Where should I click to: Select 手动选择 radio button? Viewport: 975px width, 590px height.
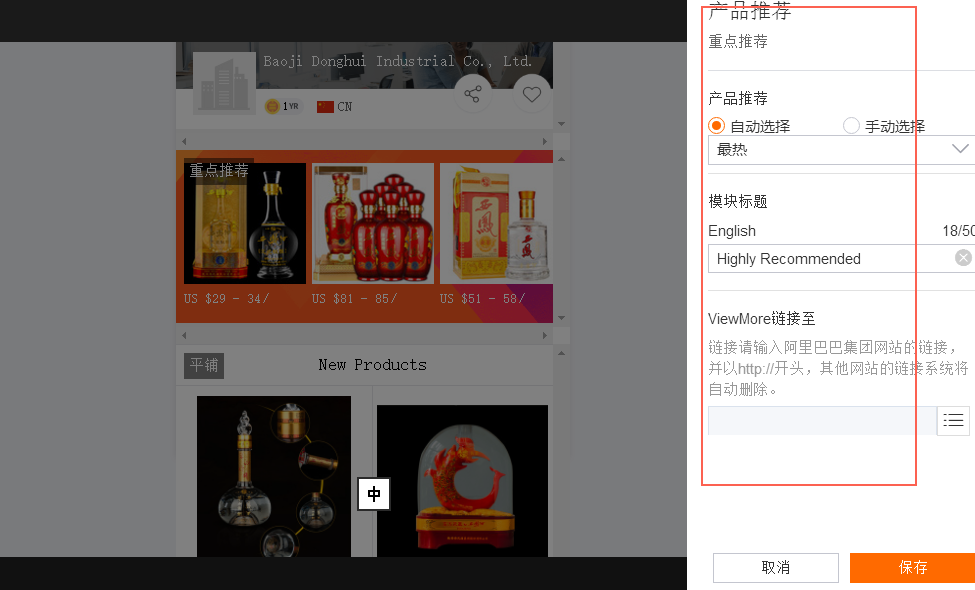(x=851, y=126)
